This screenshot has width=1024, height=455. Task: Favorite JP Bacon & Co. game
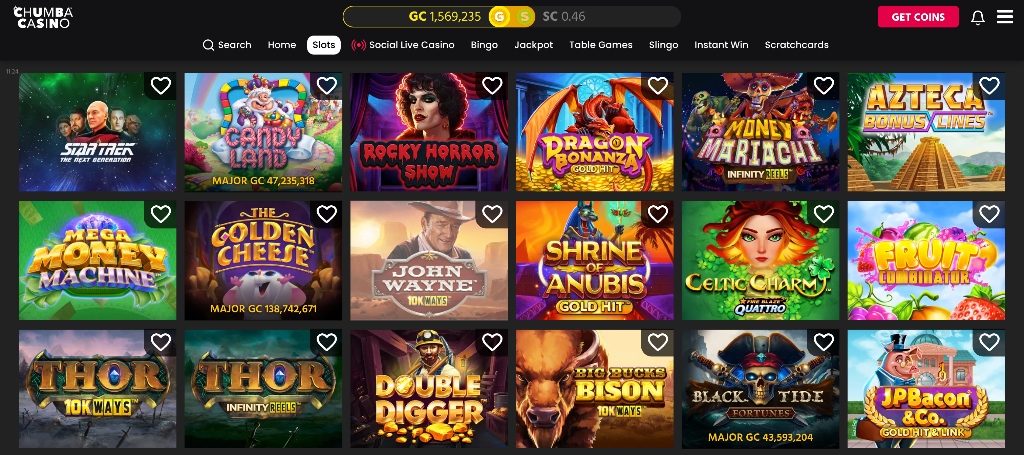pos(990,341)
